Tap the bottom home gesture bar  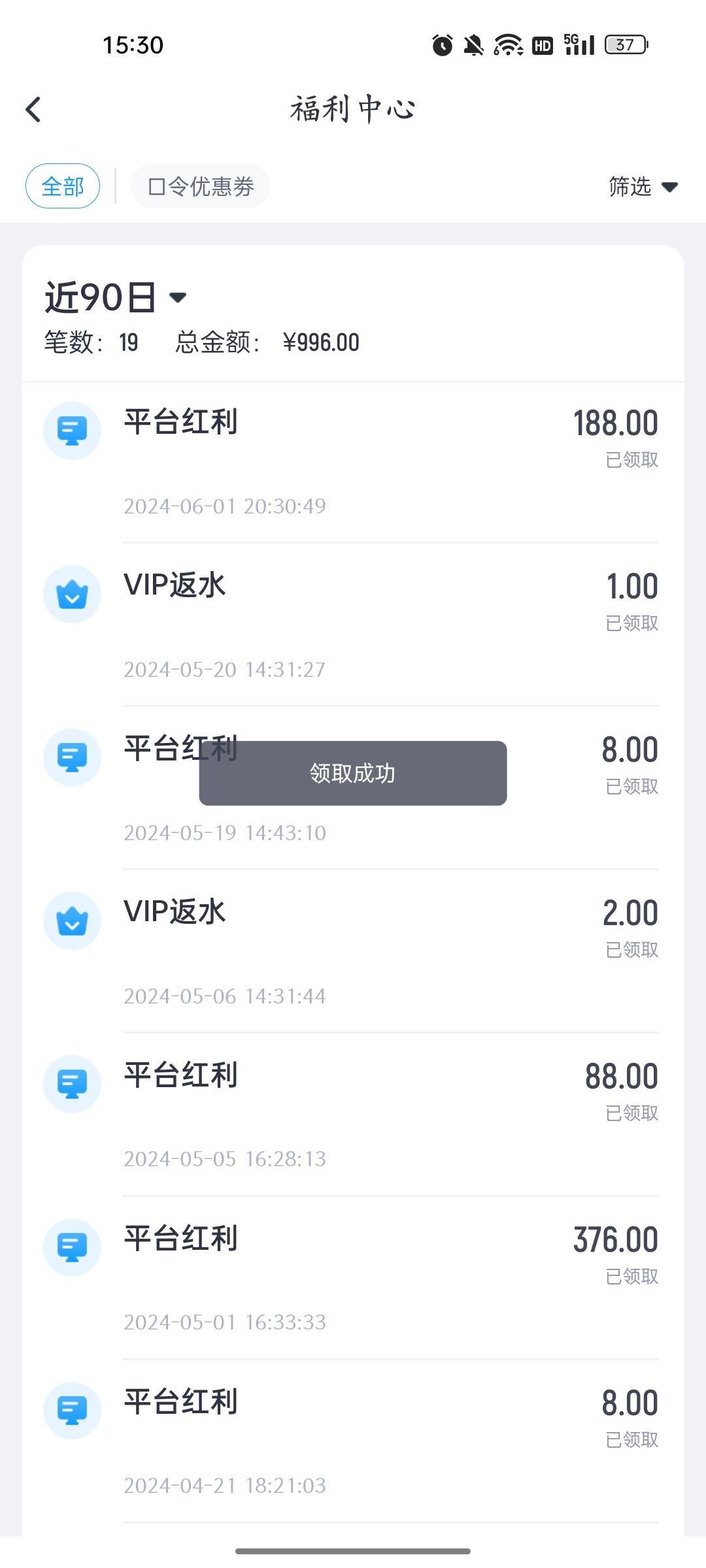click(353, 1551)
